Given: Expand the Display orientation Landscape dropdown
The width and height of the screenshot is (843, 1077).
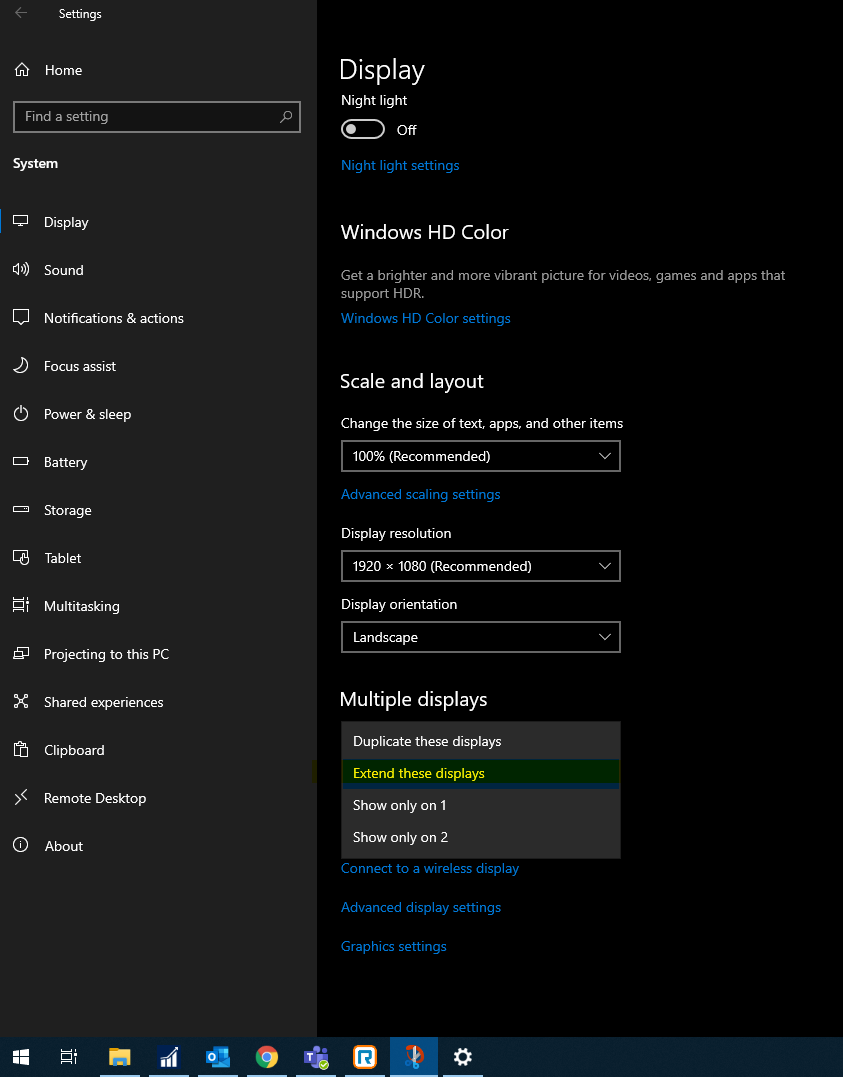Looking at the screenshot, I should (480, 637).
